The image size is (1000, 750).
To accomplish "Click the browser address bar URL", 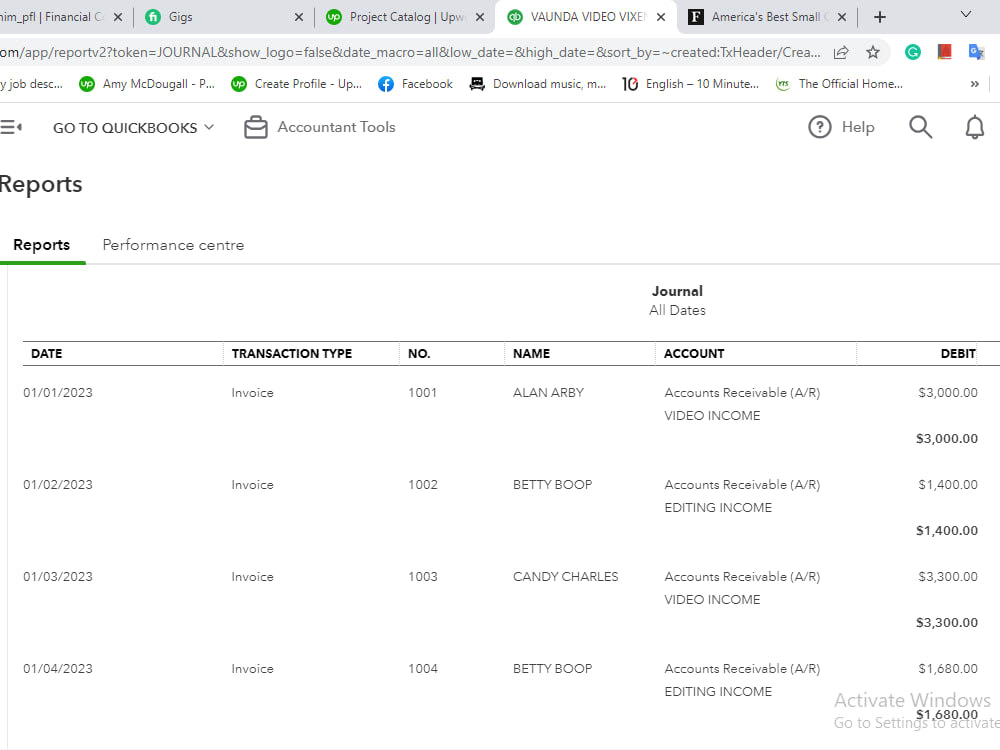I will pos(411,52).
